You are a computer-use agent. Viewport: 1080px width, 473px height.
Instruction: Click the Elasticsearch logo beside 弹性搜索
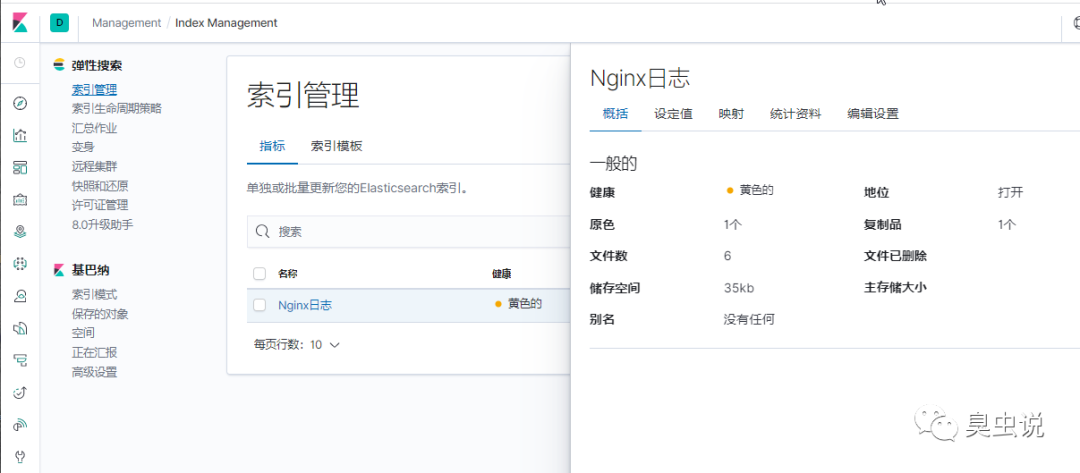tap(59, 65)
